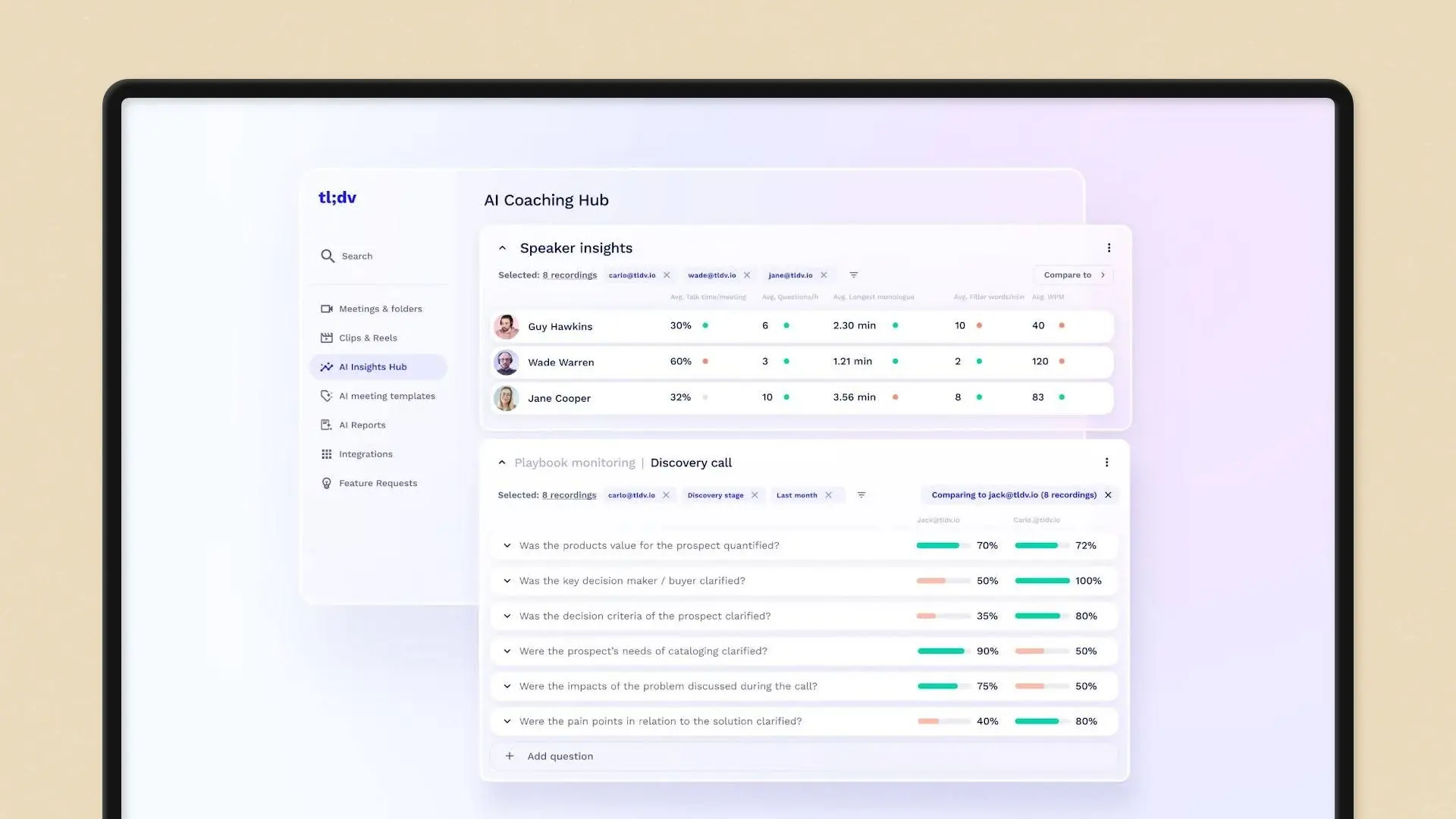Dismiss Comparing to jack@tldv.io chip
The height and width of the screenshot is (819, 1456).
click(1108, 495)
